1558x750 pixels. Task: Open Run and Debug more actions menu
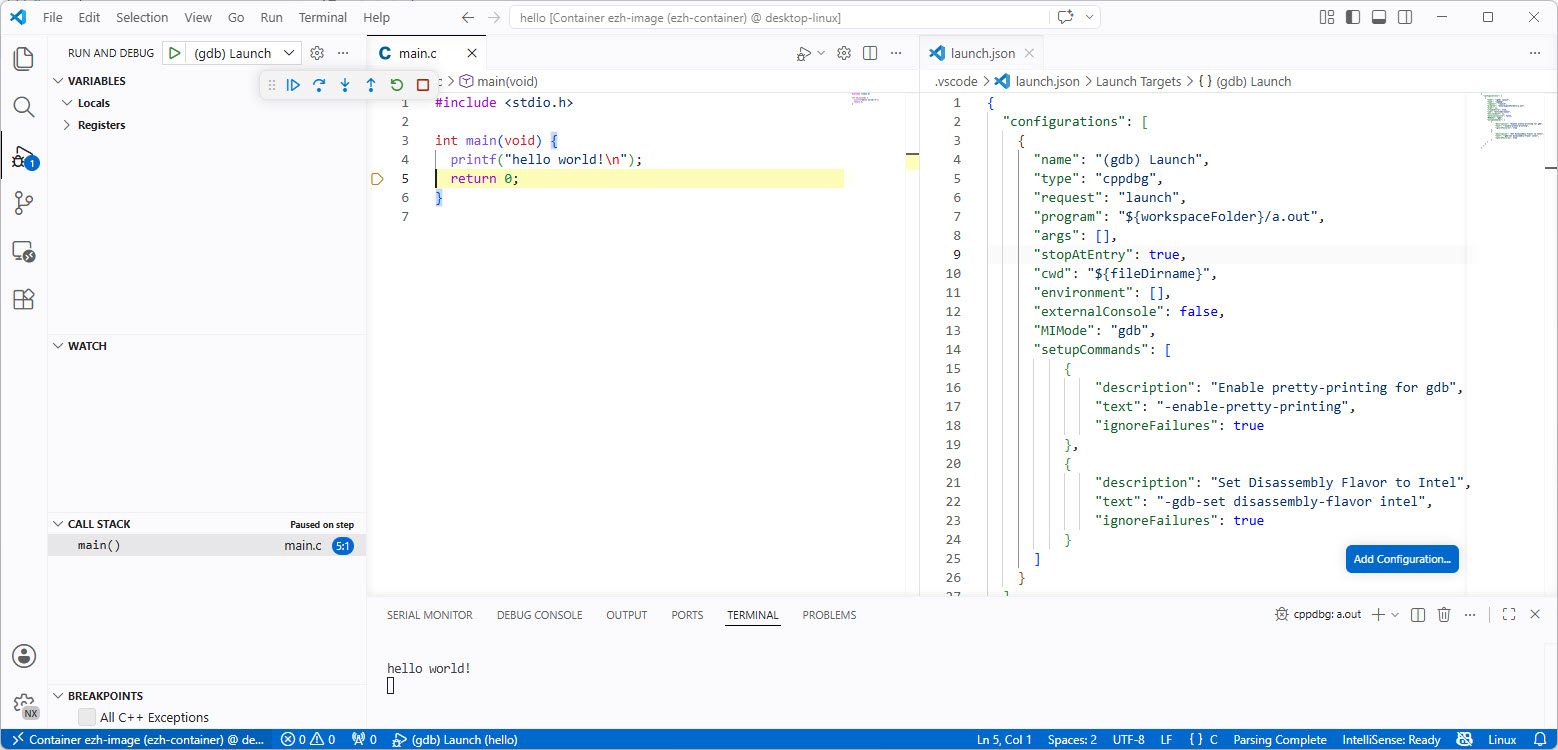pos(343,53)
